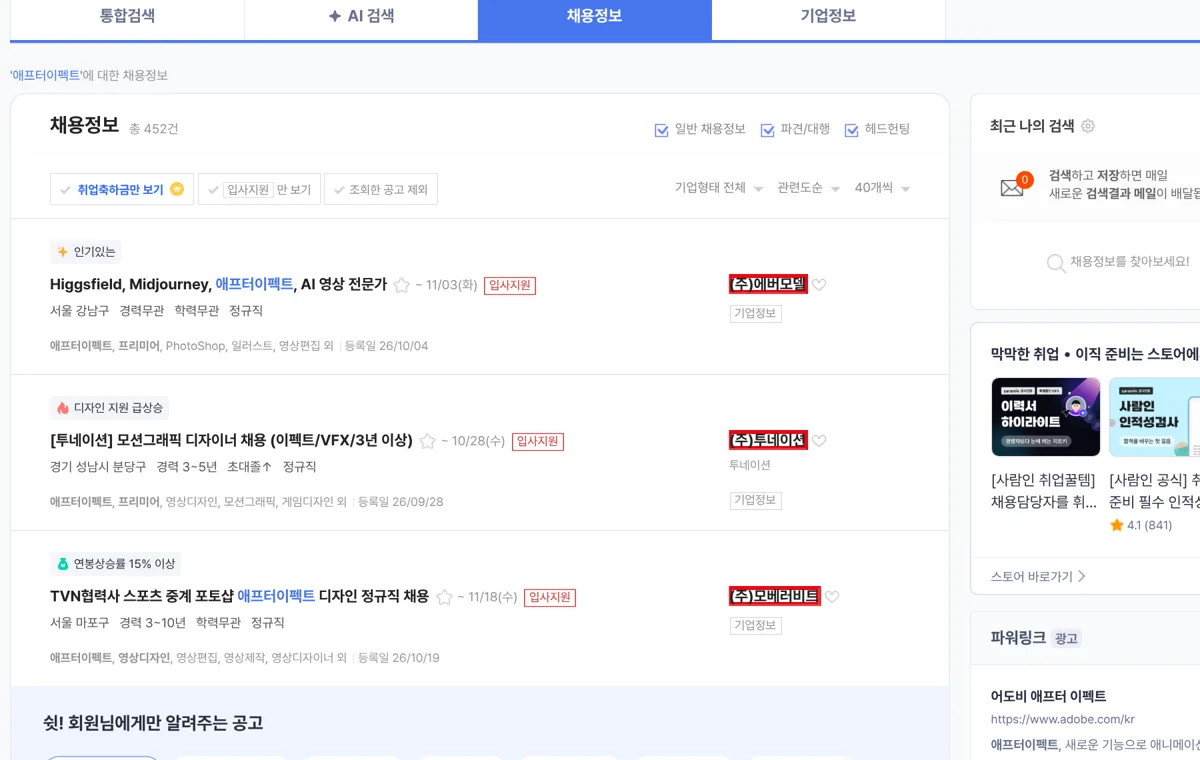Screen dimensions: 1200x760
Task: Open 이력서 하이라이트 store thumbnail
Action: (1046, 417)
